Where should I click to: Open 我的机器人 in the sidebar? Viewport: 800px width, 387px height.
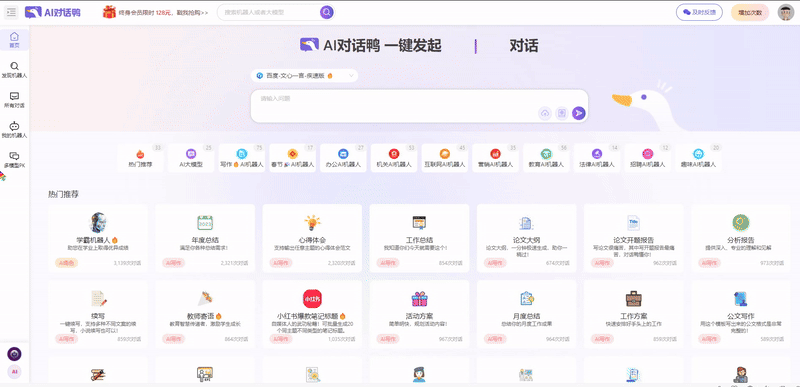(14, 130)
